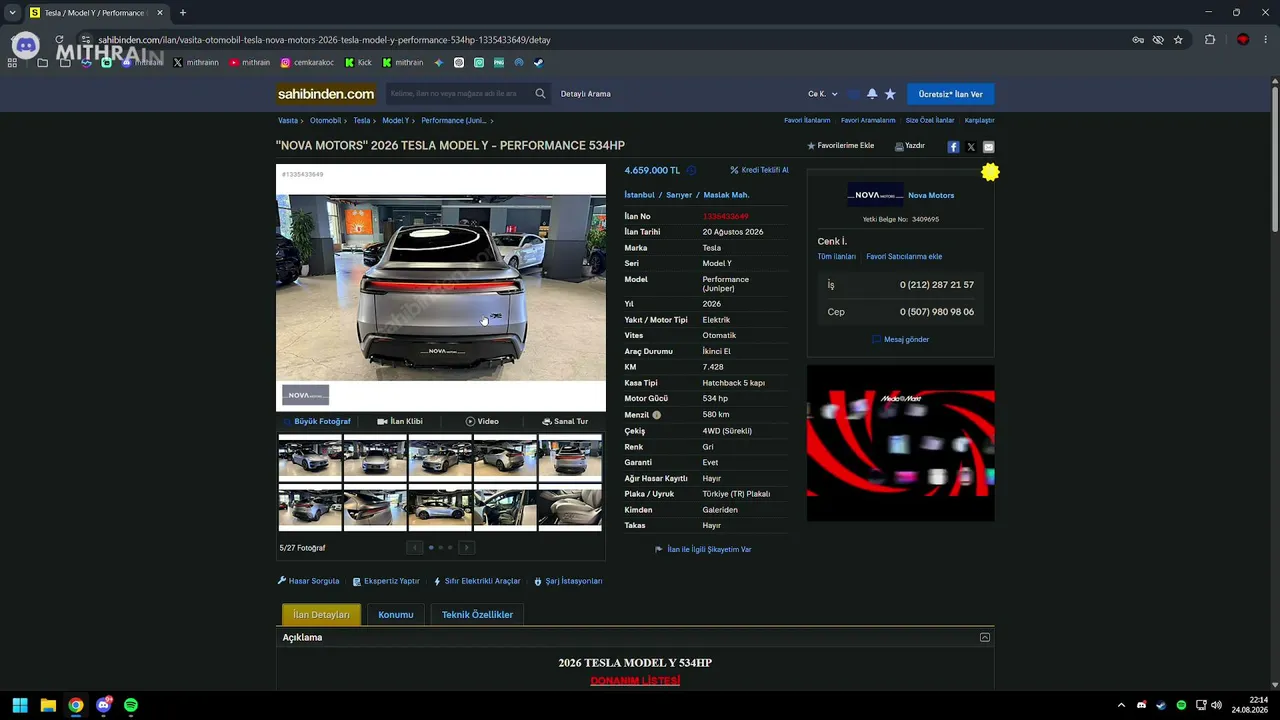Click the sahibinden.com logo

[x=326, y=94]
